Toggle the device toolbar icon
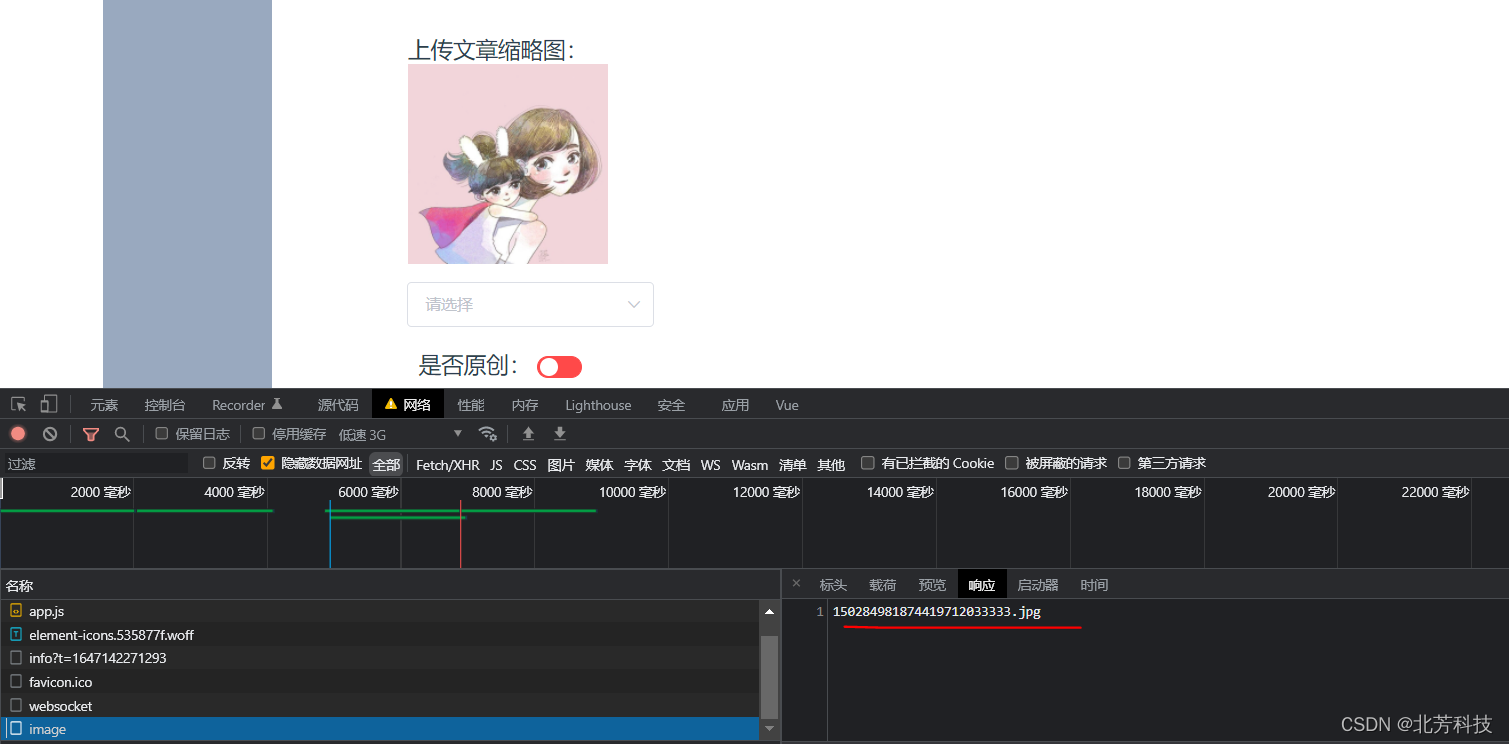This screenshot has width=1509, height=744. [49, 404]
